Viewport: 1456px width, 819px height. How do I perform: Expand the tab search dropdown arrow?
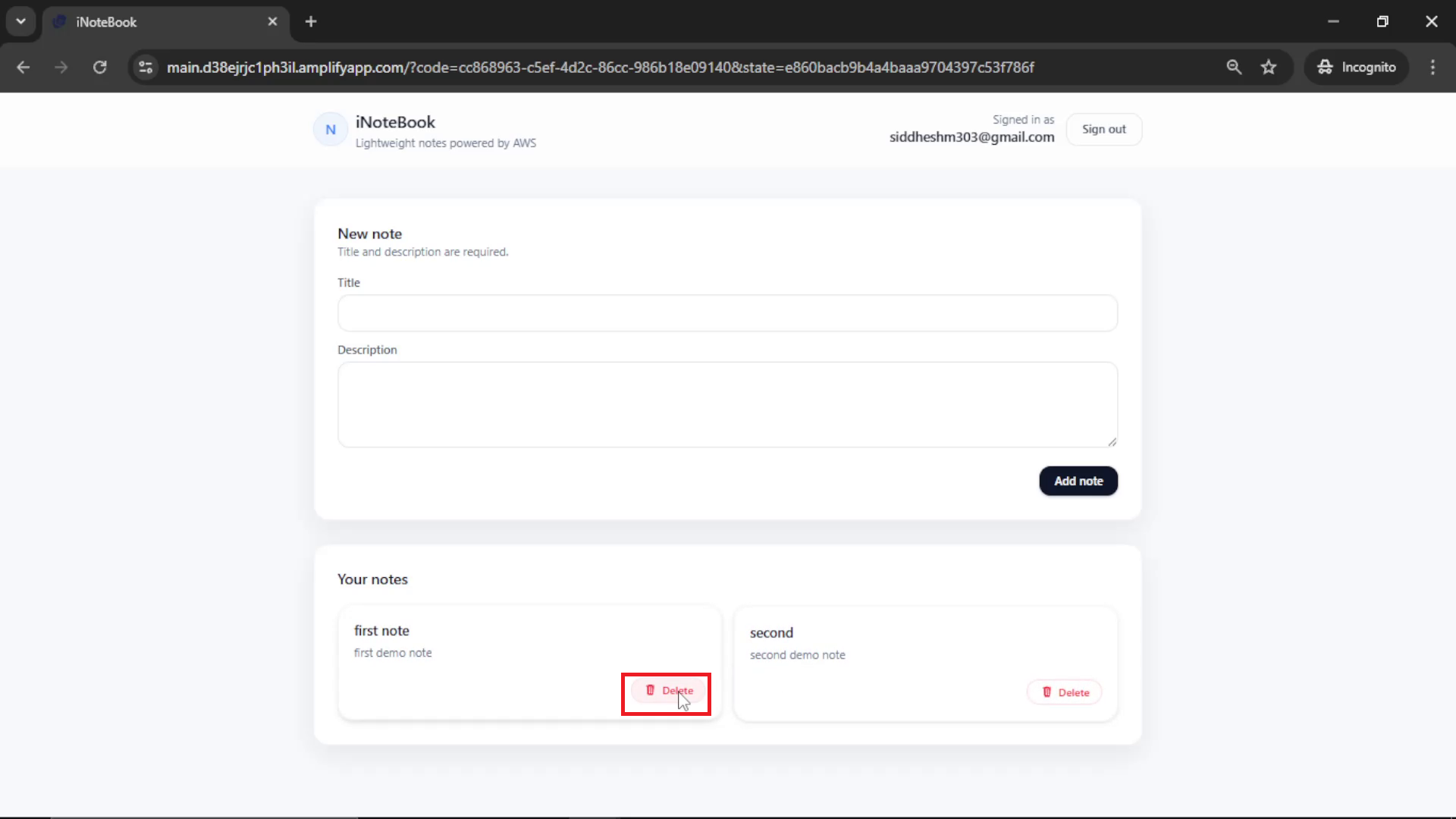pos(21,22)
